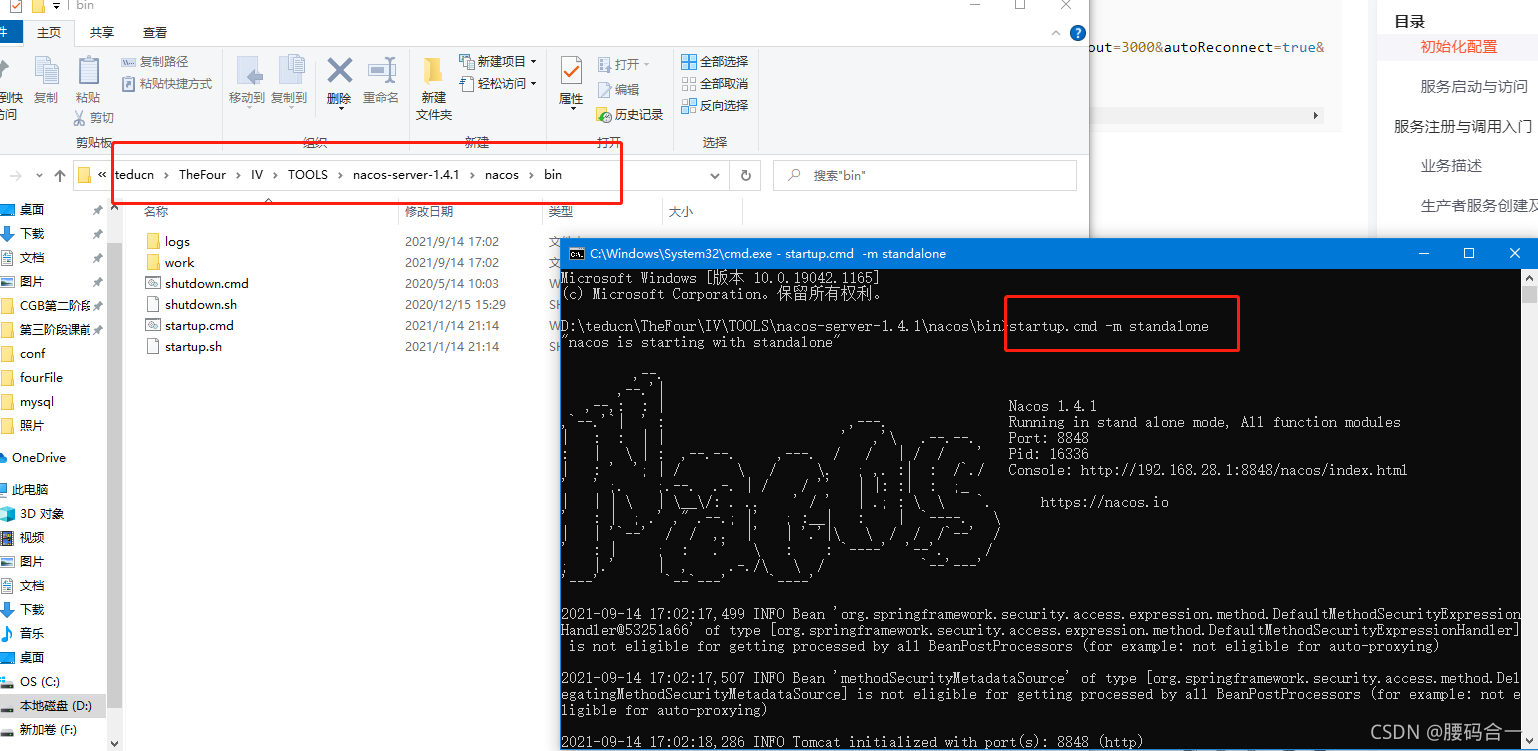Viewport: 1538px width, 751px height.
Task: Click the History button in ribbon
Action: tap(630, 115)
